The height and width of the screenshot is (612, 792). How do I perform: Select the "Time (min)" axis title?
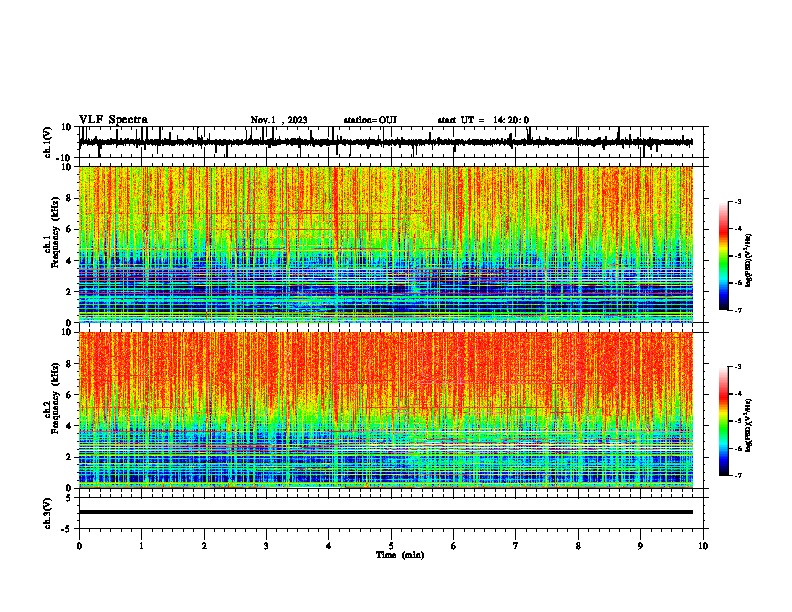(400, 555)
